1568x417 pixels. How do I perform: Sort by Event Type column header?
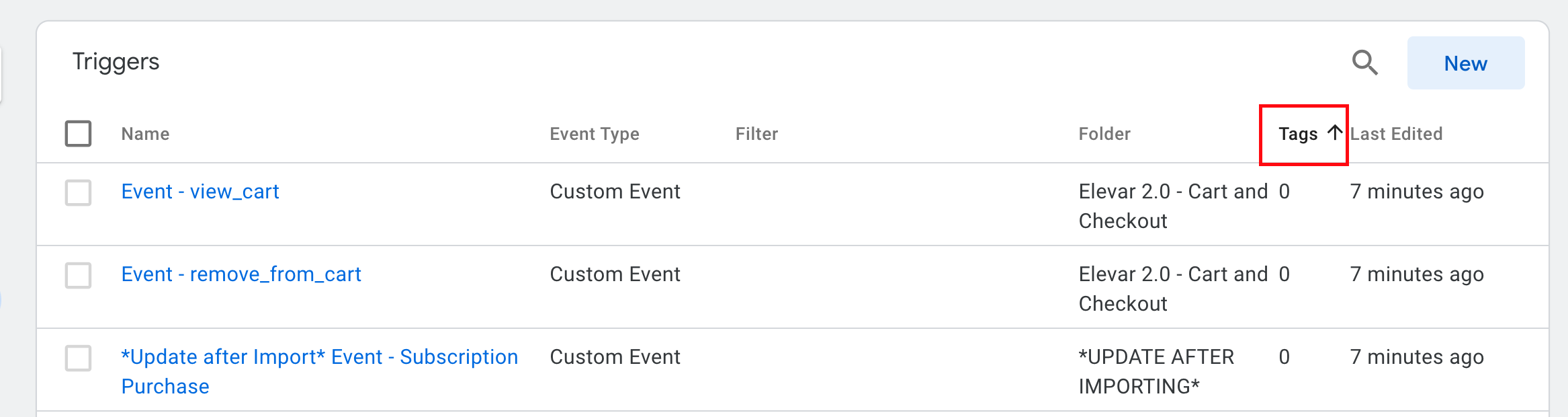[594, 134]
